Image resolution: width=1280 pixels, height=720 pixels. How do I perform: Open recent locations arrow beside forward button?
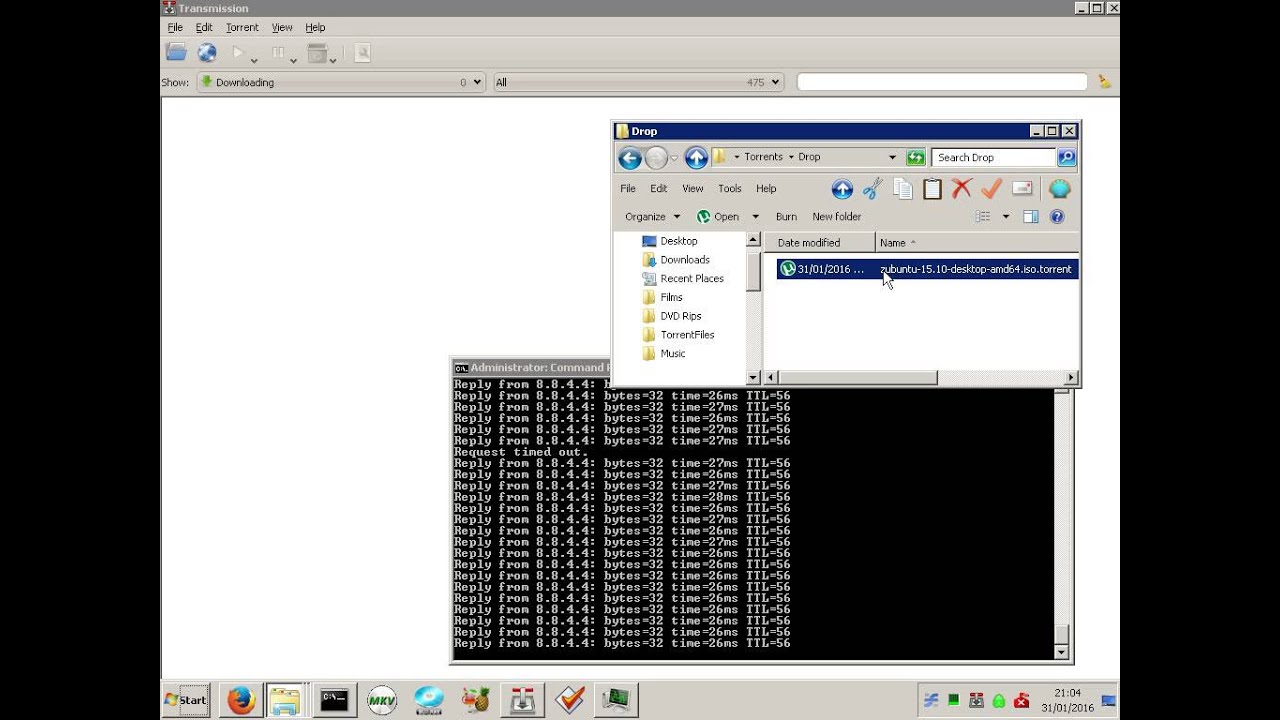click(x=674, y=158)
